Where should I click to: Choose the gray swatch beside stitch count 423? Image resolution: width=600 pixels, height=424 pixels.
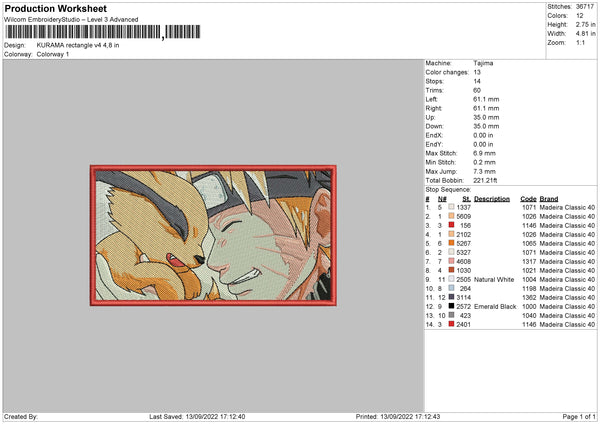[451, 315]
